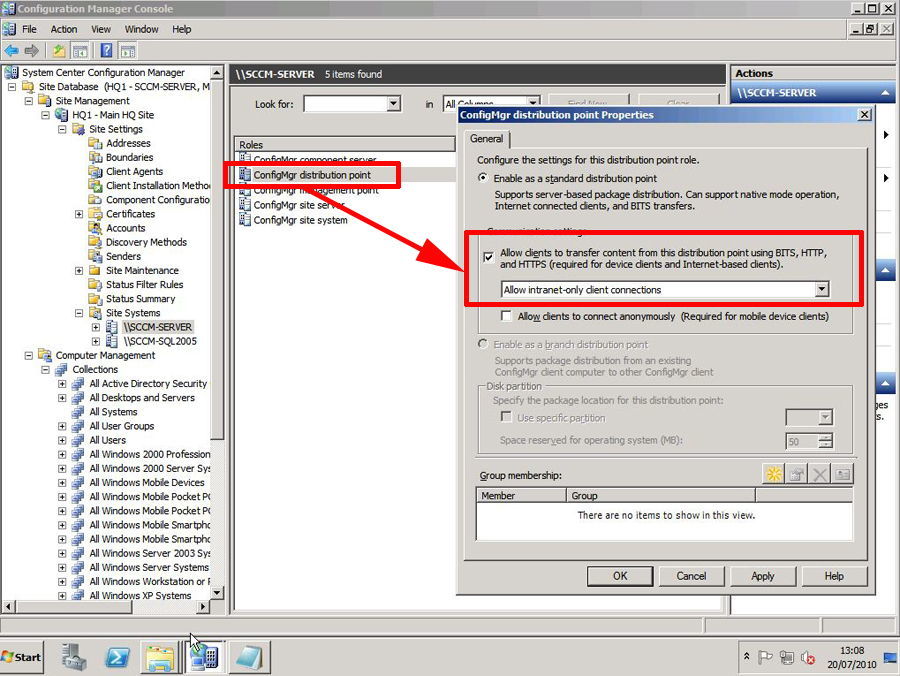Screen dimensions: 900x676
Task: Open PowerShell from the taskbar
Action: click(x=117, y=657)
